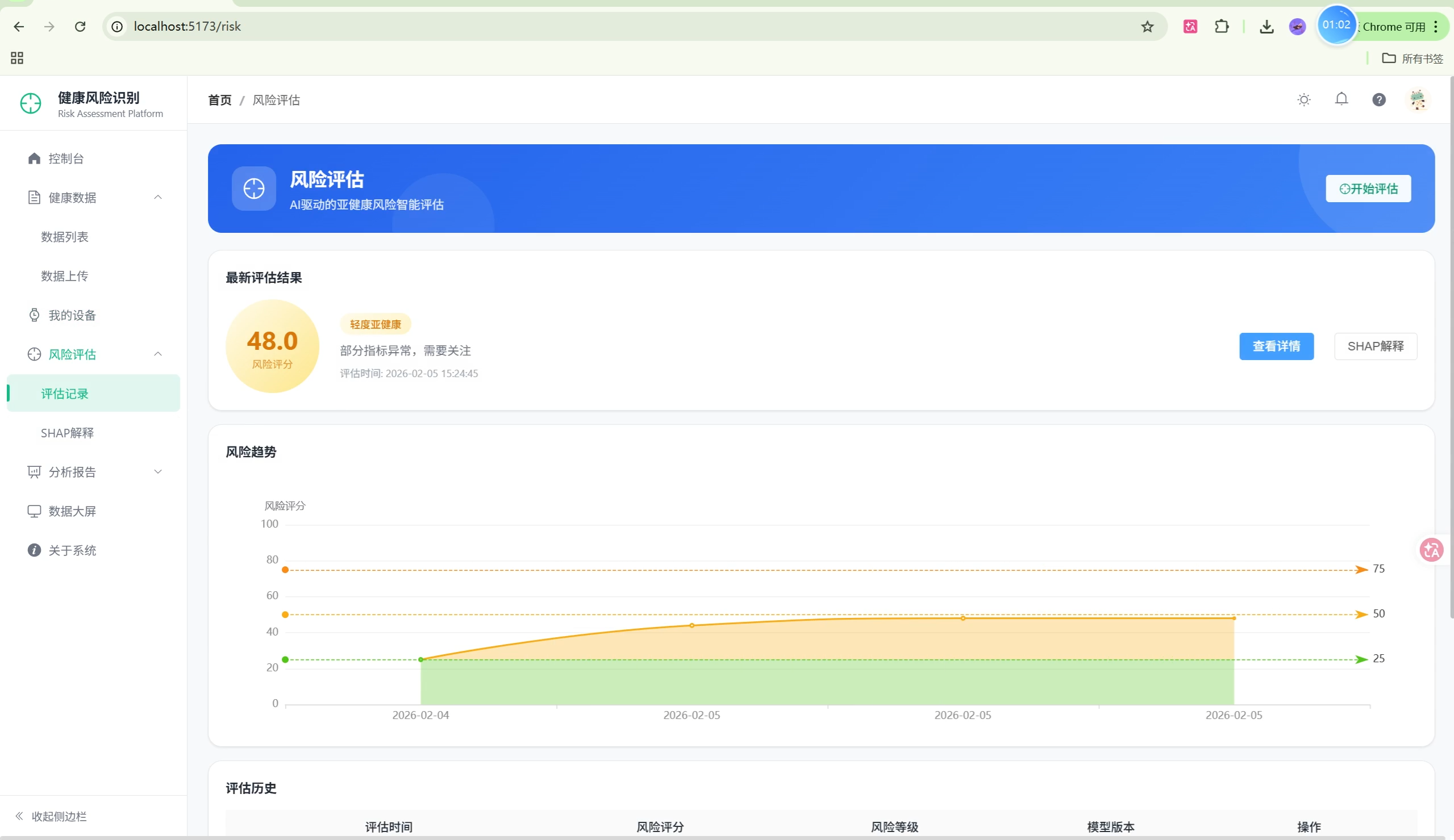Screen dimensions: 1454x840
Task: Click the 开始评估 button
Action: pos(1368,189)
